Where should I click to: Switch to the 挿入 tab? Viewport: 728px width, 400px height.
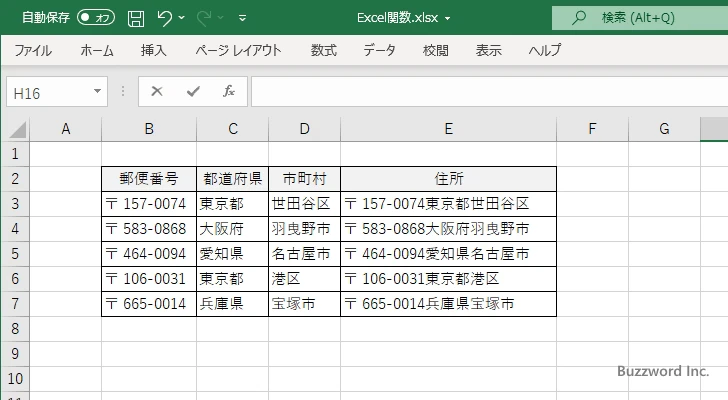[x=154, y=50]
